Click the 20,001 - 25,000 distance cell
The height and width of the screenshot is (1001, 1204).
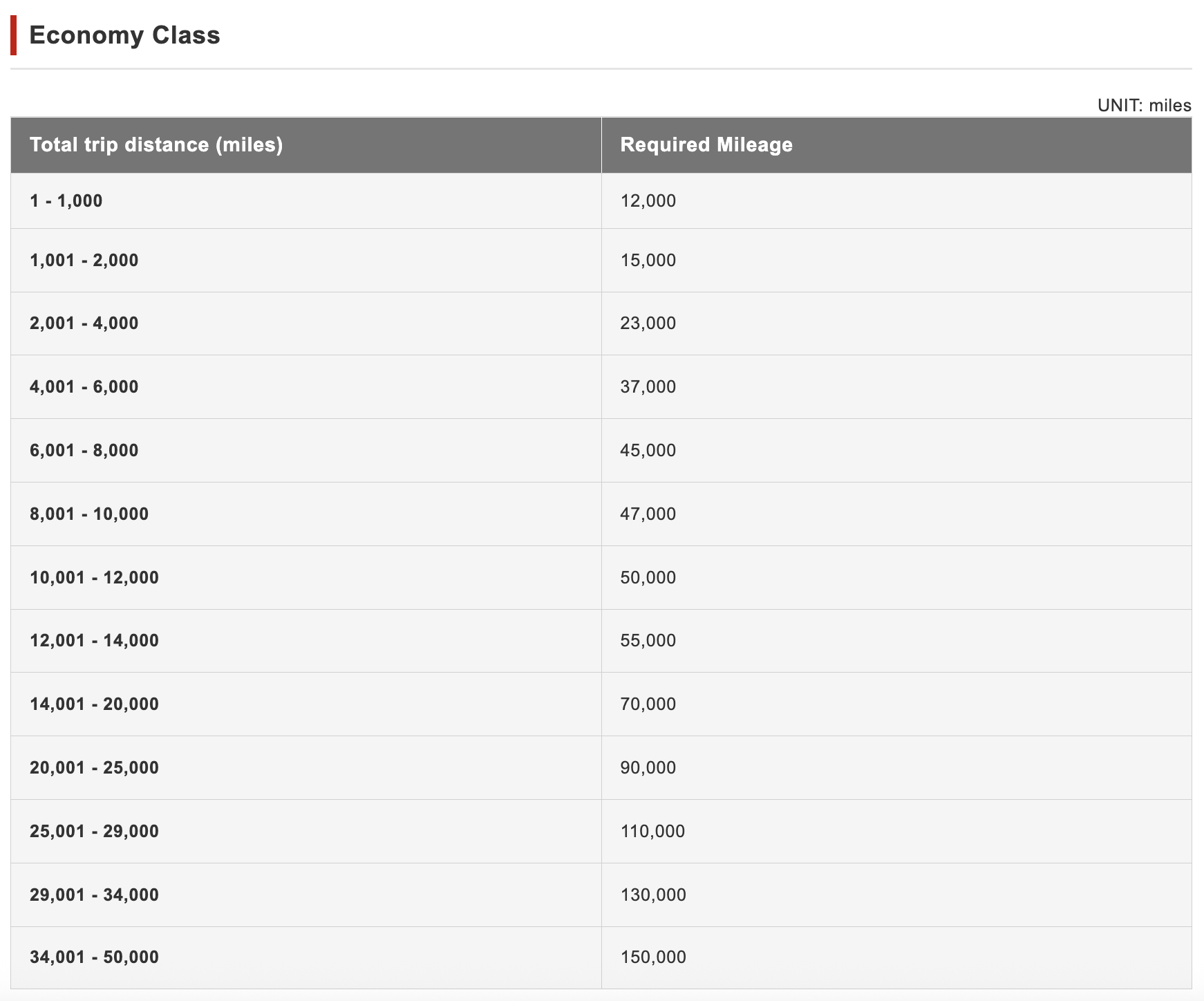[x=94, y=768]
